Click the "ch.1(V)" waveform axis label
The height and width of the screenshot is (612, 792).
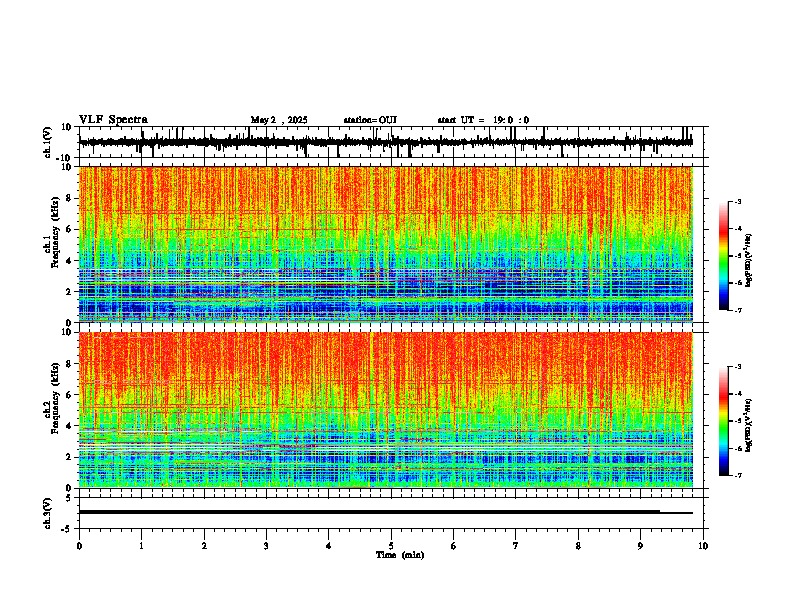point(48,142)
